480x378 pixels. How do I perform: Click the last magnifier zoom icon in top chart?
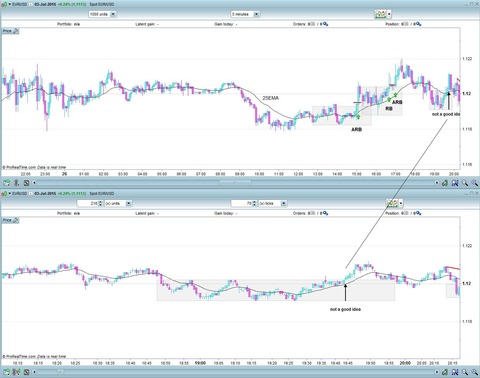(x=474, y=183)
